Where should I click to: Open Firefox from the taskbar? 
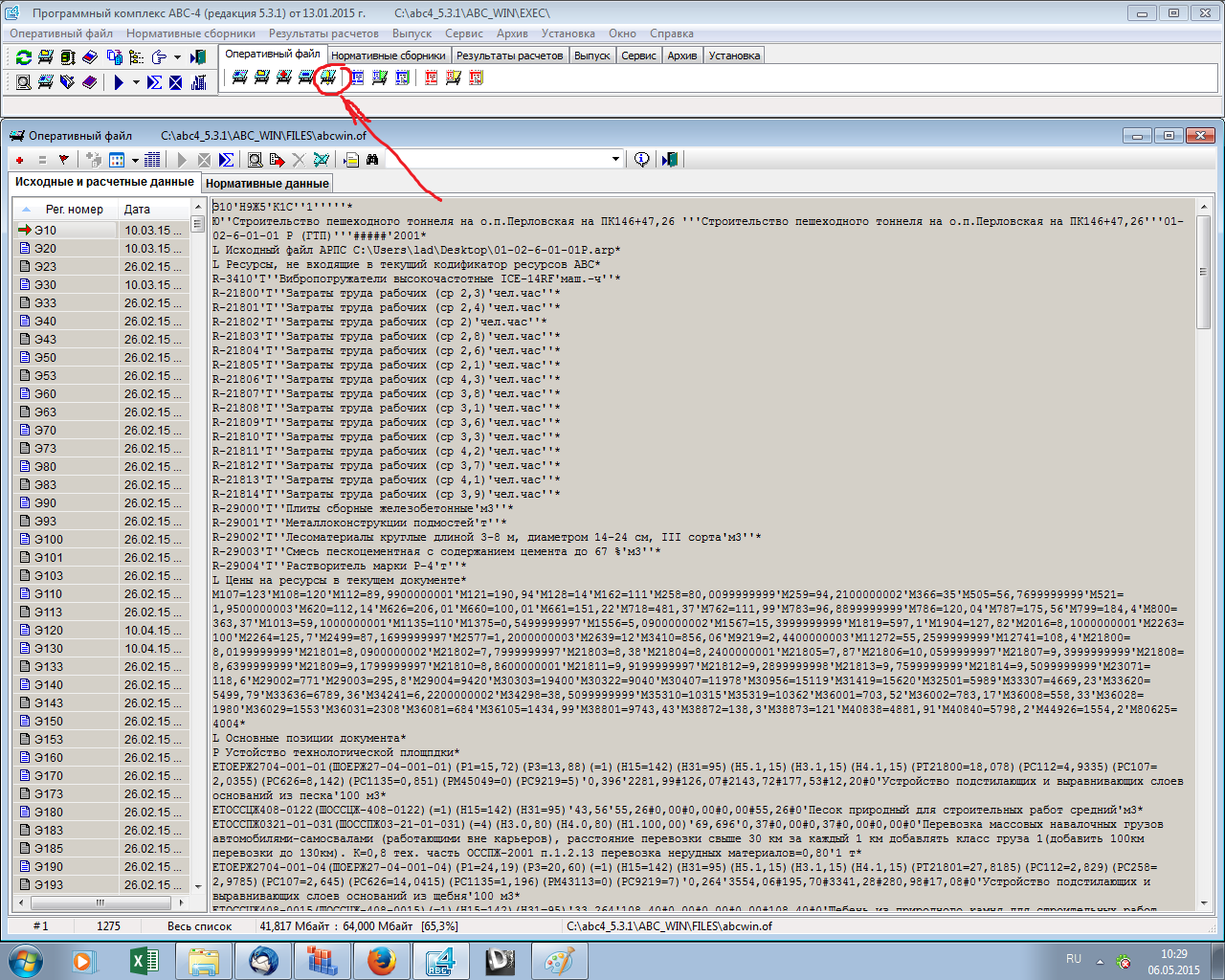click(381, 960)
